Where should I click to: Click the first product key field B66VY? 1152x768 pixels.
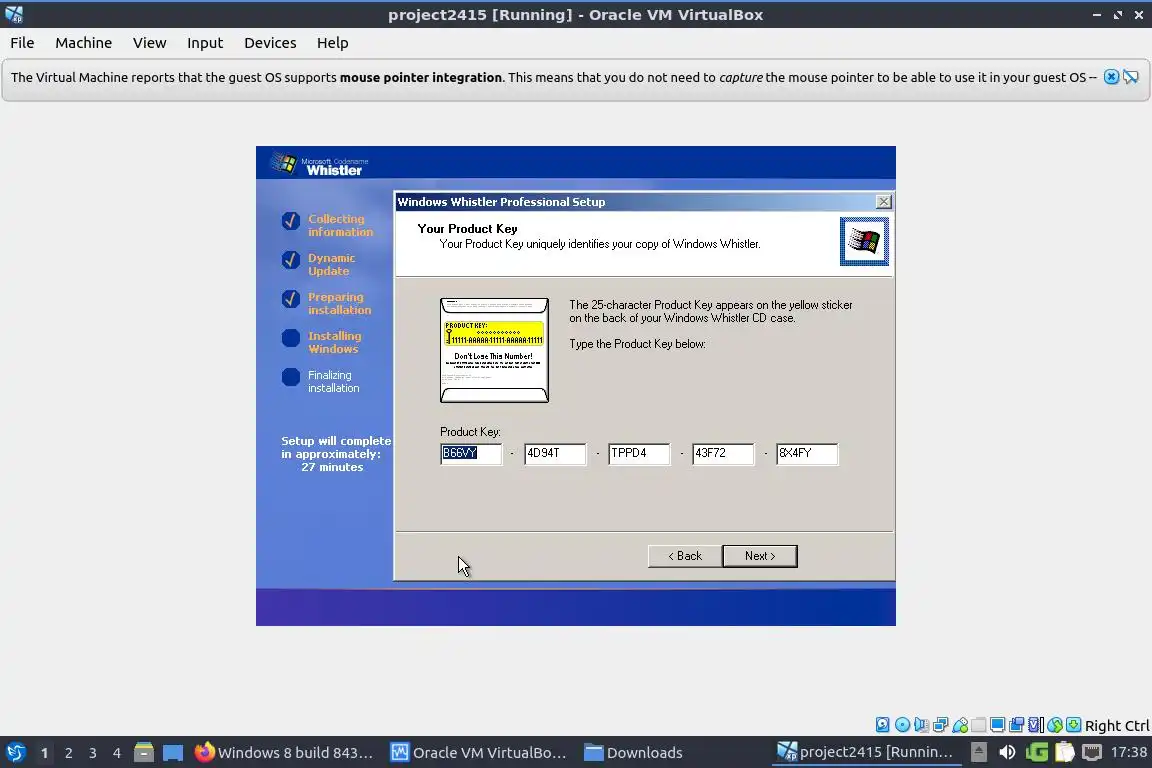click(x=471, y=453)
